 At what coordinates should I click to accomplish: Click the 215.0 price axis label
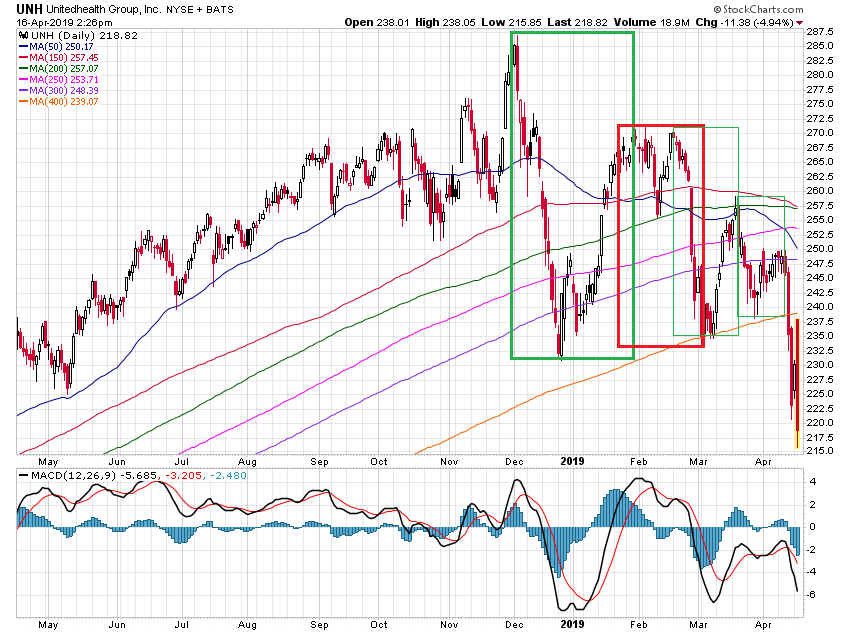coord(820,451)
